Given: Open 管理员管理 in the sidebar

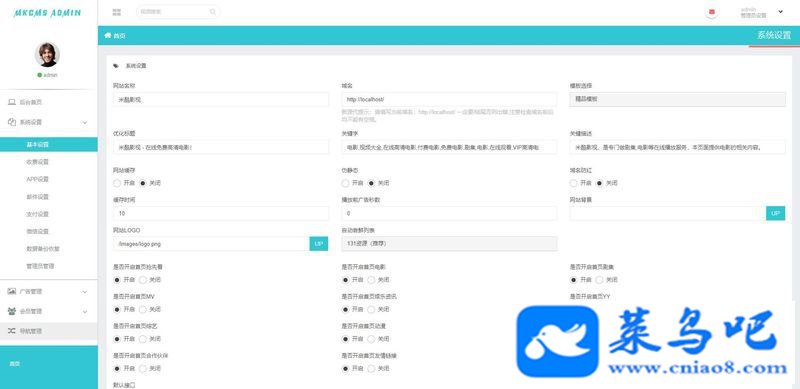Looking at the screenshot, I should [x=40, y=266].
